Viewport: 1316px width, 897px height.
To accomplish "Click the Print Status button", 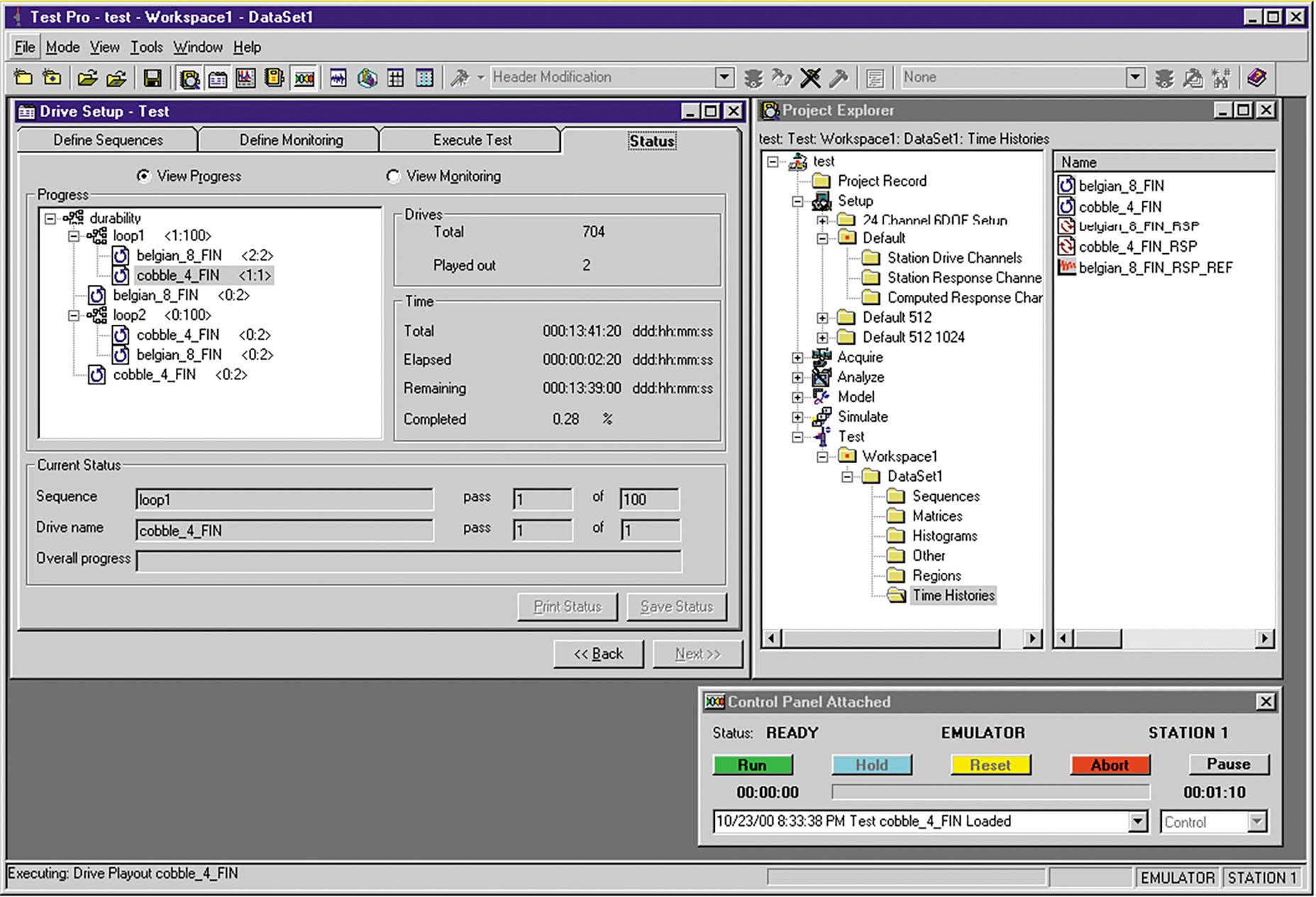I will click(x=567, y=606).
